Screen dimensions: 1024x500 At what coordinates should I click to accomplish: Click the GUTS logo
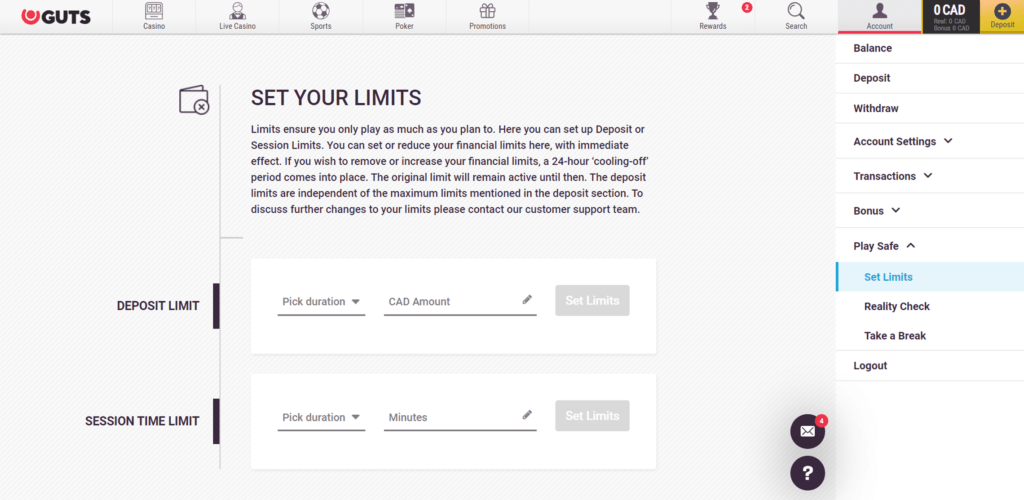coord(59,17)
